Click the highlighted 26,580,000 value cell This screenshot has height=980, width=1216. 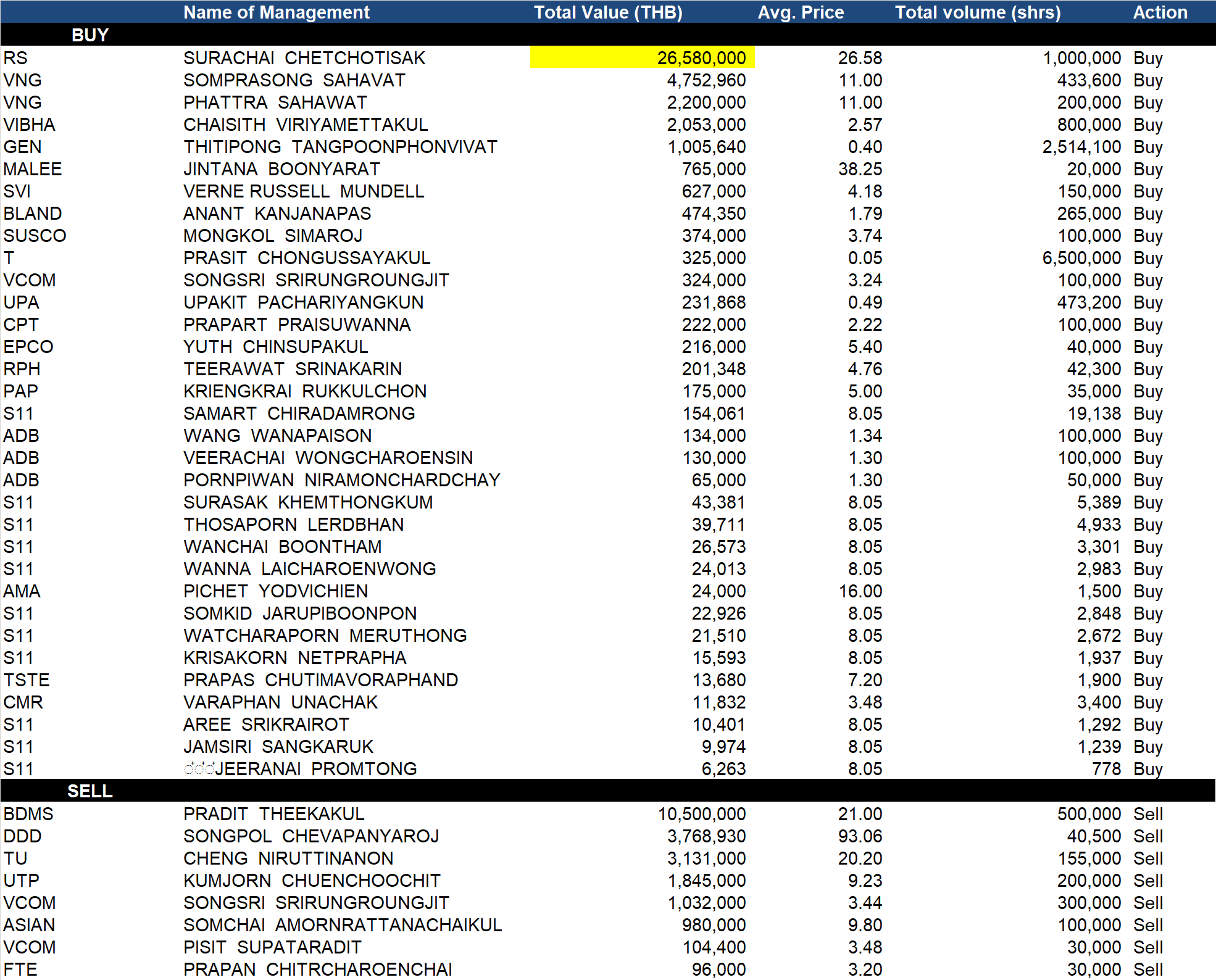coord(643,57)
